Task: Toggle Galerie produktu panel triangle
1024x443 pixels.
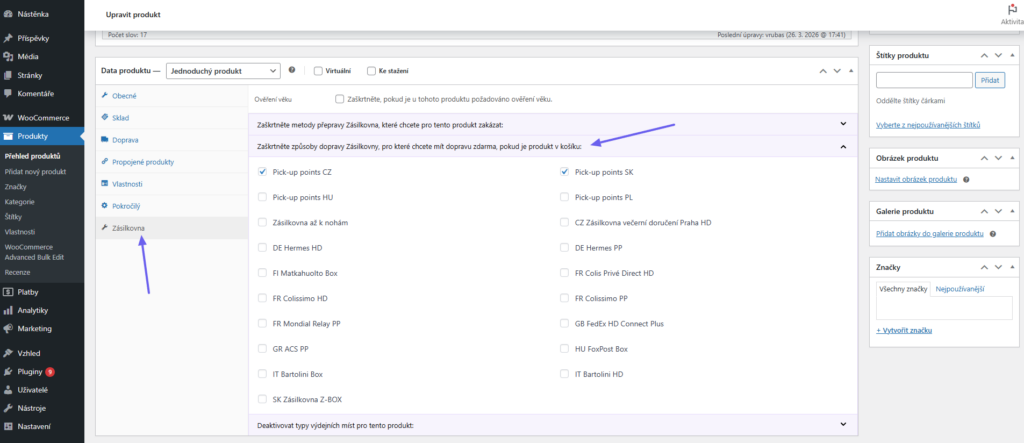Action: coord(1012,212)
